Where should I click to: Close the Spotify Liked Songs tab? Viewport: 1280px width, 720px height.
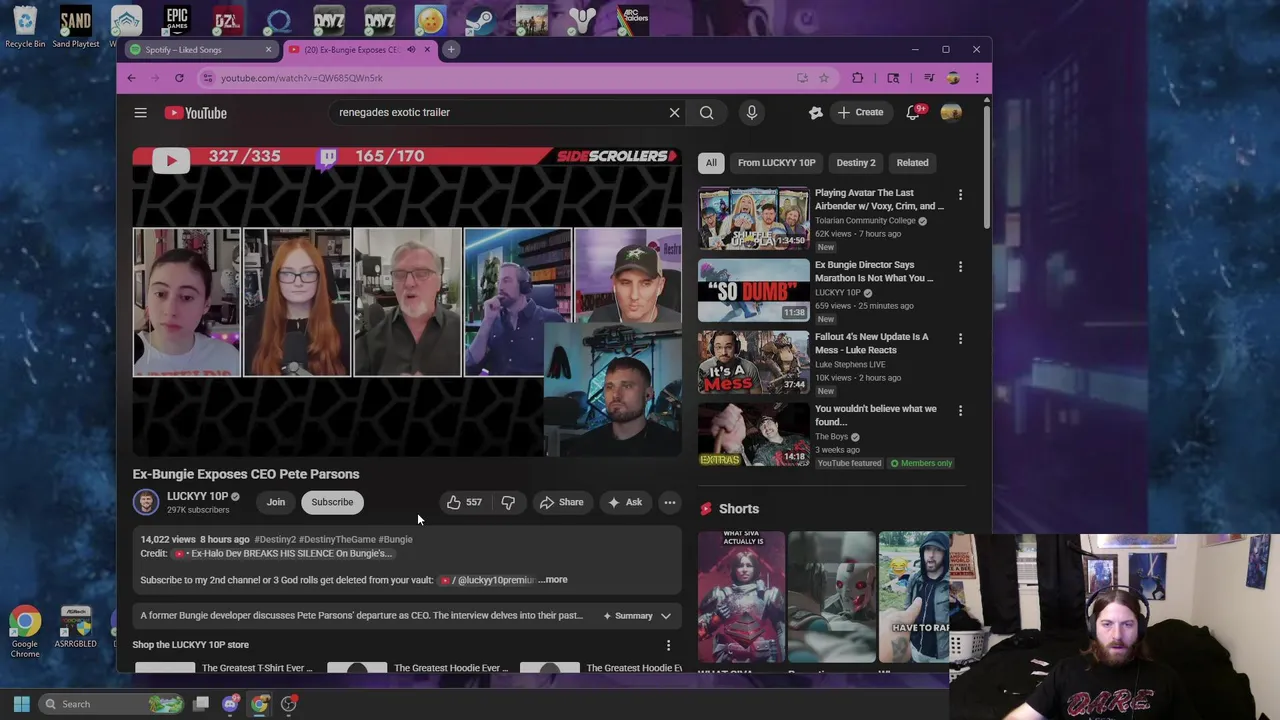[x=268, y=50]
